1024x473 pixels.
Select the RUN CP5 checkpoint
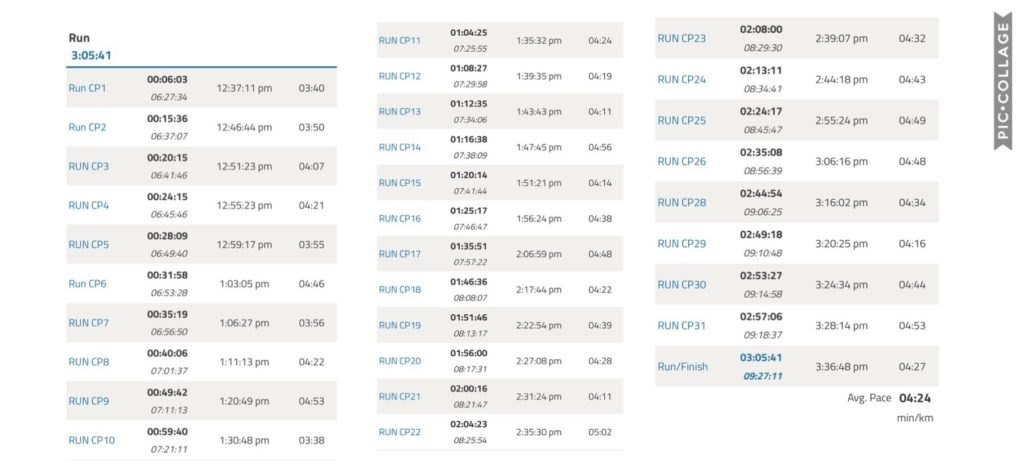tap(89, 244)
